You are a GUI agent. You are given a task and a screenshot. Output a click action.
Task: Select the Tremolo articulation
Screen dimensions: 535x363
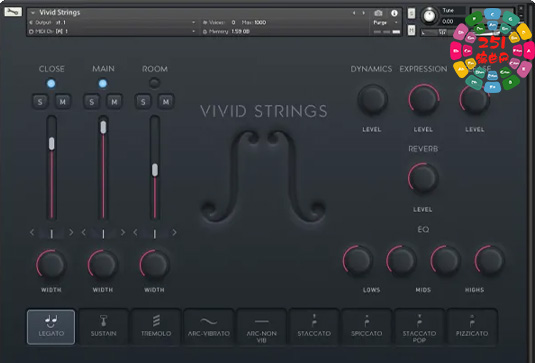click(x=156, y=327)
